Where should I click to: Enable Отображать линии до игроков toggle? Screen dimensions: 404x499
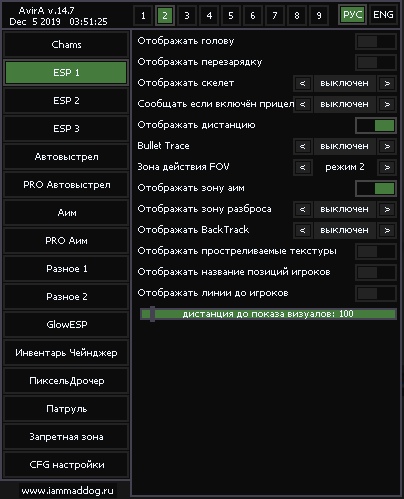point(376,294)
